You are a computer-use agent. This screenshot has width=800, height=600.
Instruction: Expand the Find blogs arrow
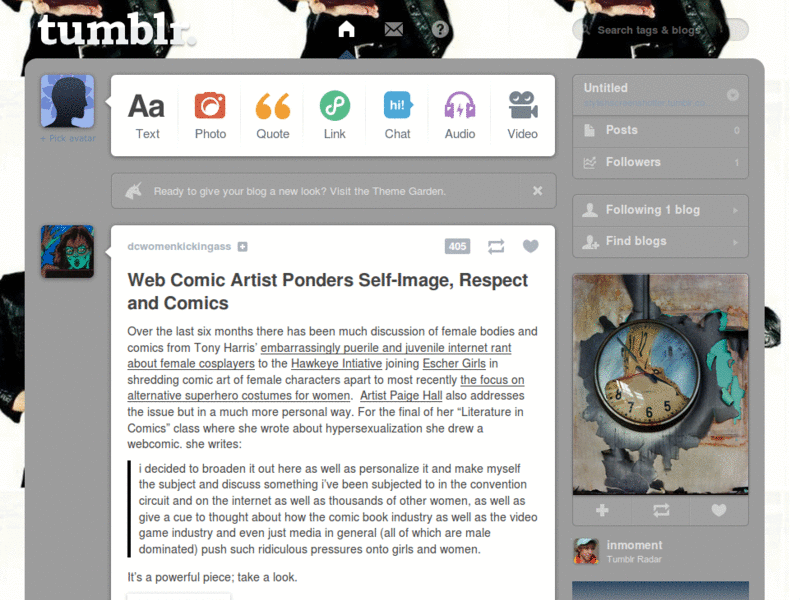click(735, 242)
